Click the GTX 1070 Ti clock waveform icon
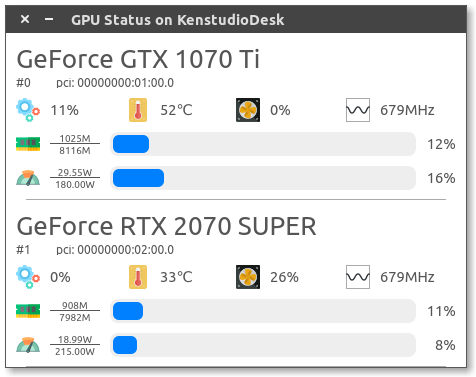Screen dimensions: 476x377 coord(358,110)
